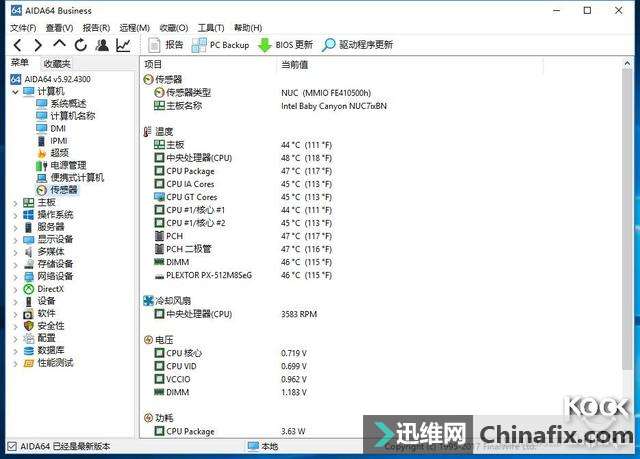The width and height of the screenshot is (640, 459).
Task: Expand the DirectX tree node
Action: [15, 289]
